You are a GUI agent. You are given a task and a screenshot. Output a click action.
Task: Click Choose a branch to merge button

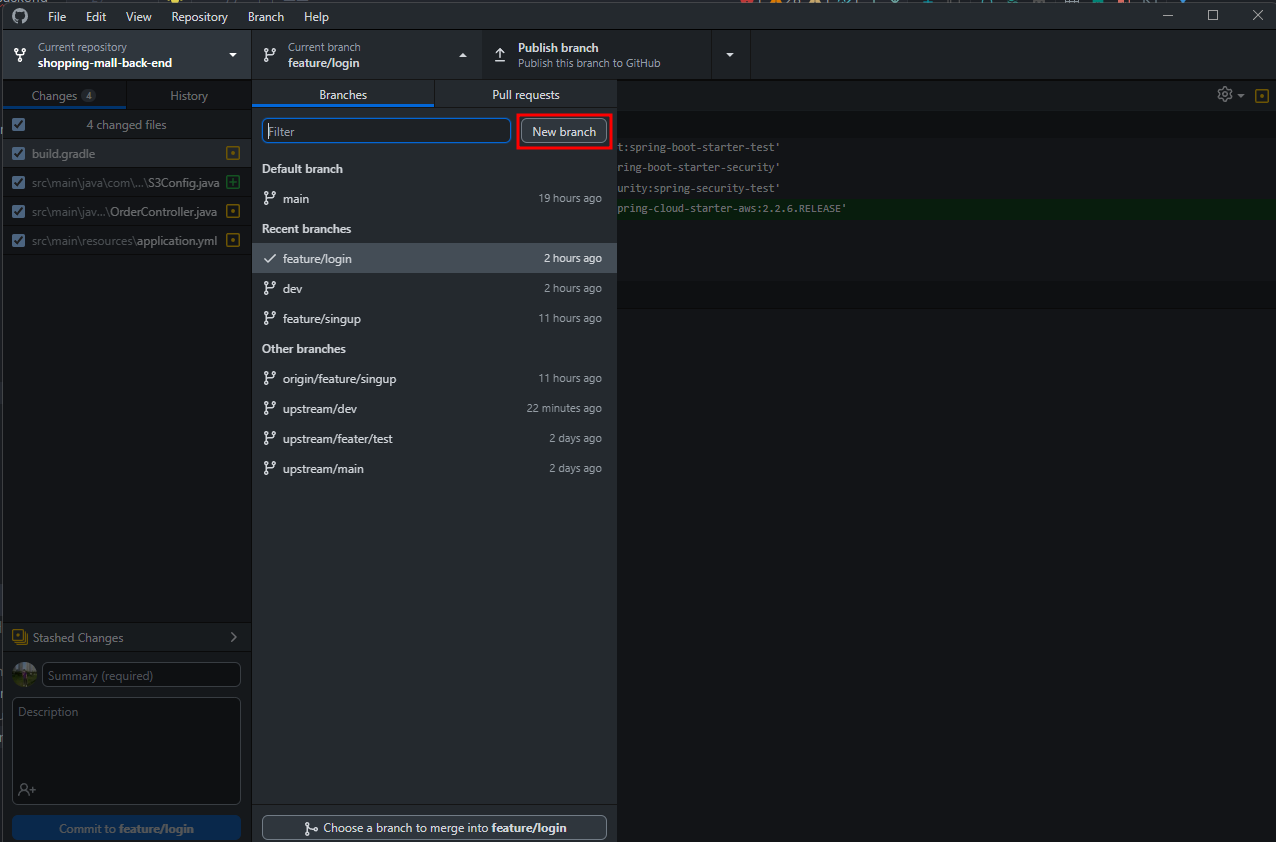pos(434,828)
